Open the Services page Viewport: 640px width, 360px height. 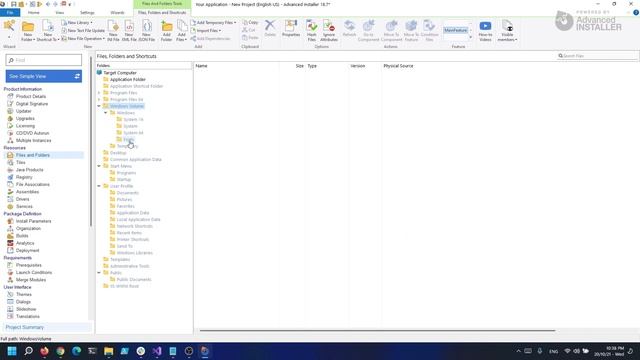coord(24,207)
